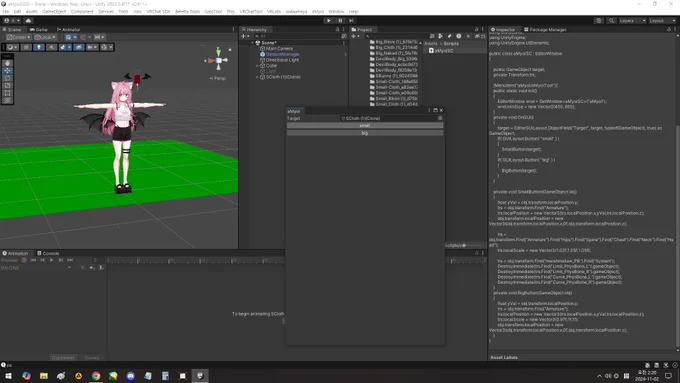Click Curves button in Animation panel
This screenshot has width=680, height=383.
tap(92, 358)
